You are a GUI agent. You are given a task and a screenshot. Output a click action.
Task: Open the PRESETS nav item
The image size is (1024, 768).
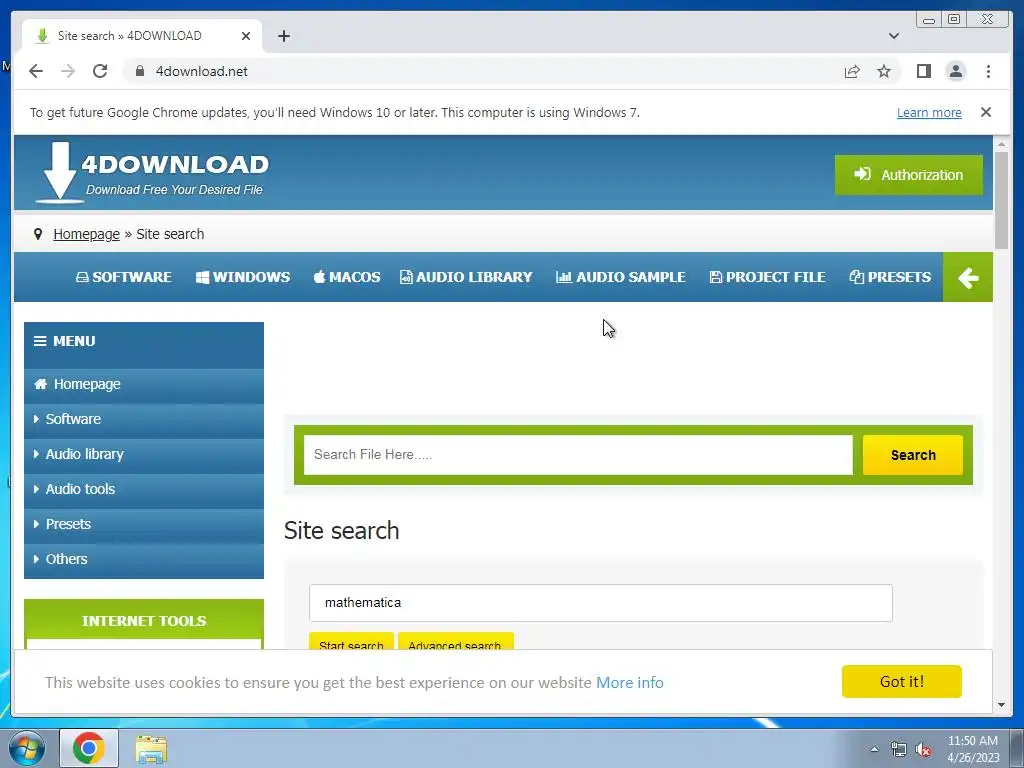click(890, 277)
